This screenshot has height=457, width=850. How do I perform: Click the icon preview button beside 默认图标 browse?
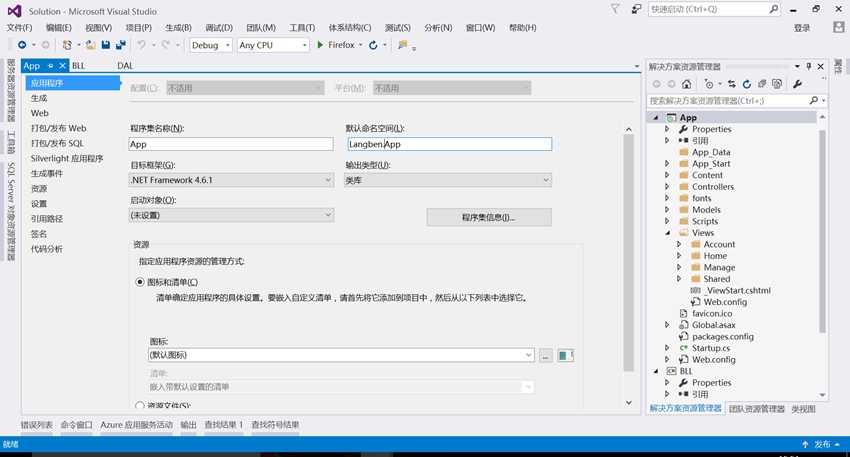point(565,355)
